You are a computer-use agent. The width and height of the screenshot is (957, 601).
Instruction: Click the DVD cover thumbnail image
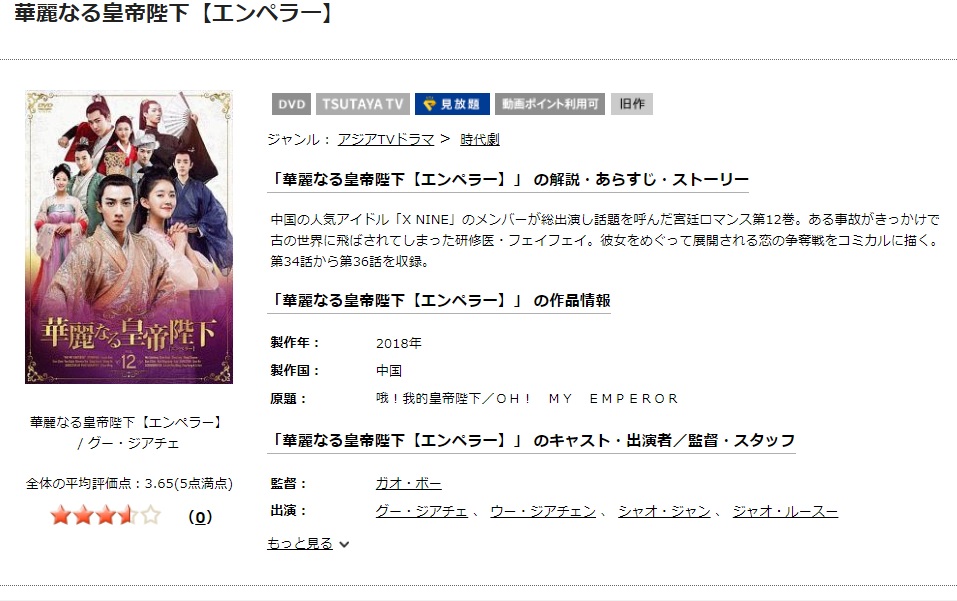click(129, 237)
